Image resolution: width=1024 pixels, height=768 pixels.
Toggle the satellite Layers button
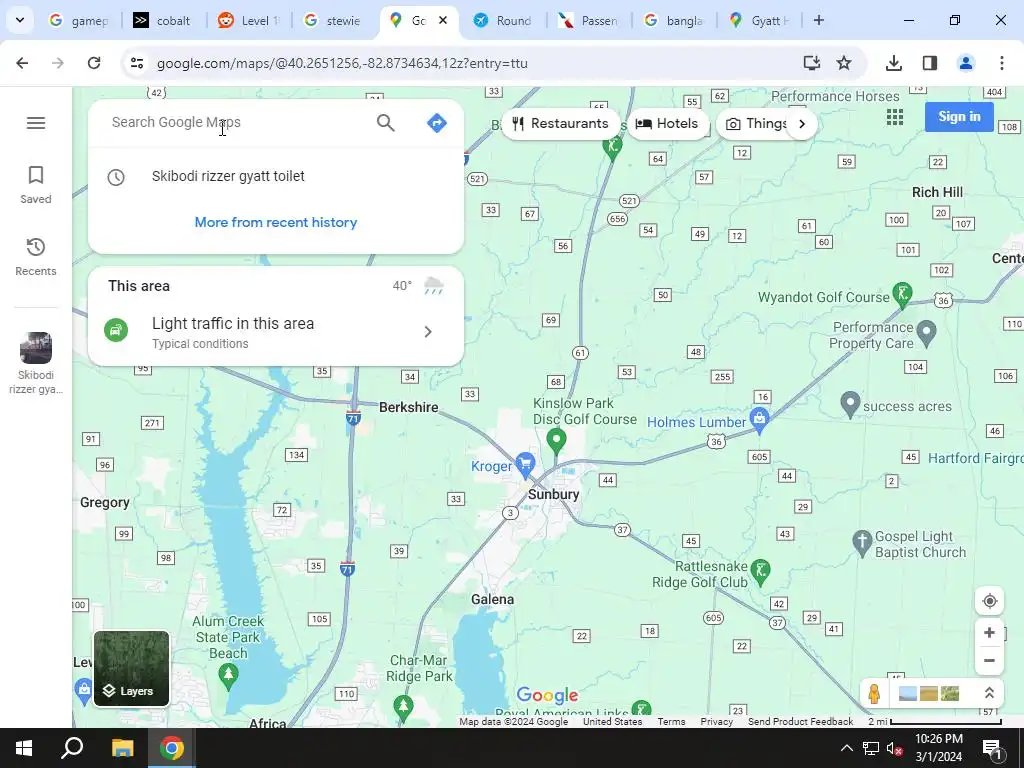(x=131, y=668)
